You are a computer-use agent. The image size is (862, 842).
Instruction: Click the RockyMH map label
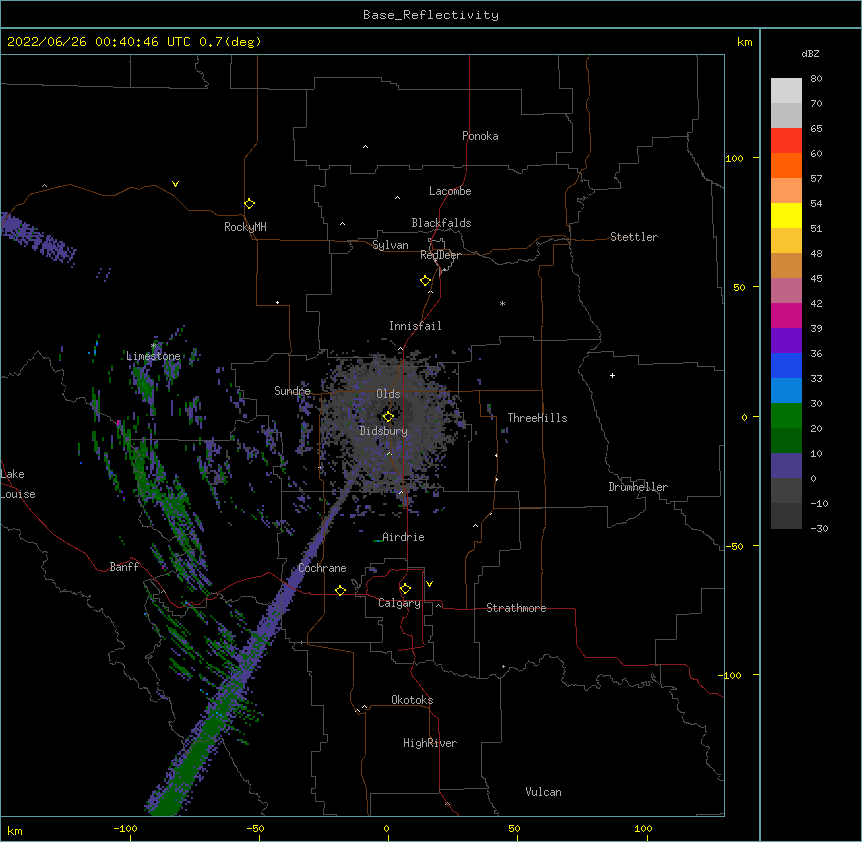[x=245, y=227]
